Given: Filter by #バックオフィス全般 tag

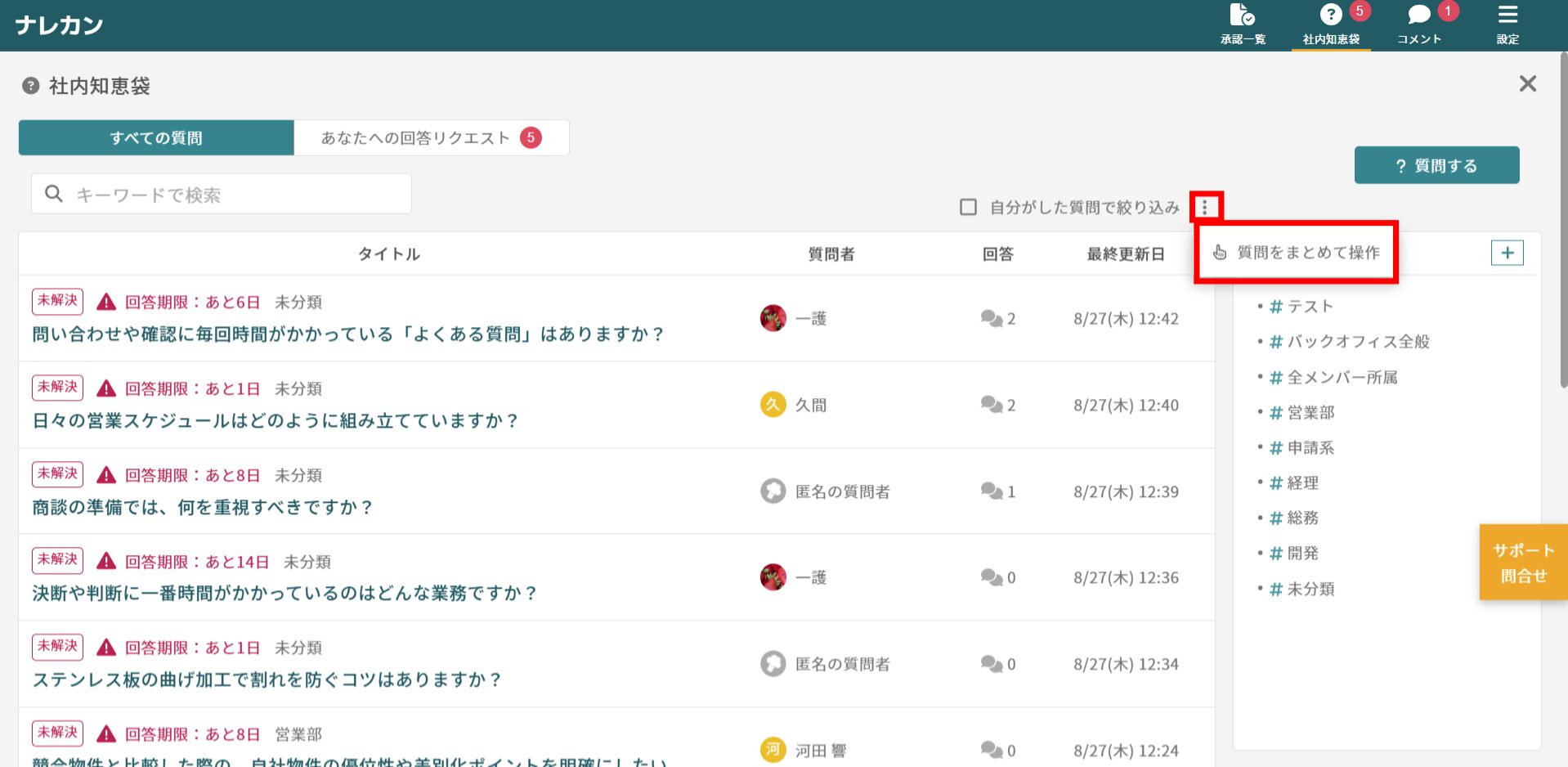Looking at the screenshot, I should (x=1349, y=342).
